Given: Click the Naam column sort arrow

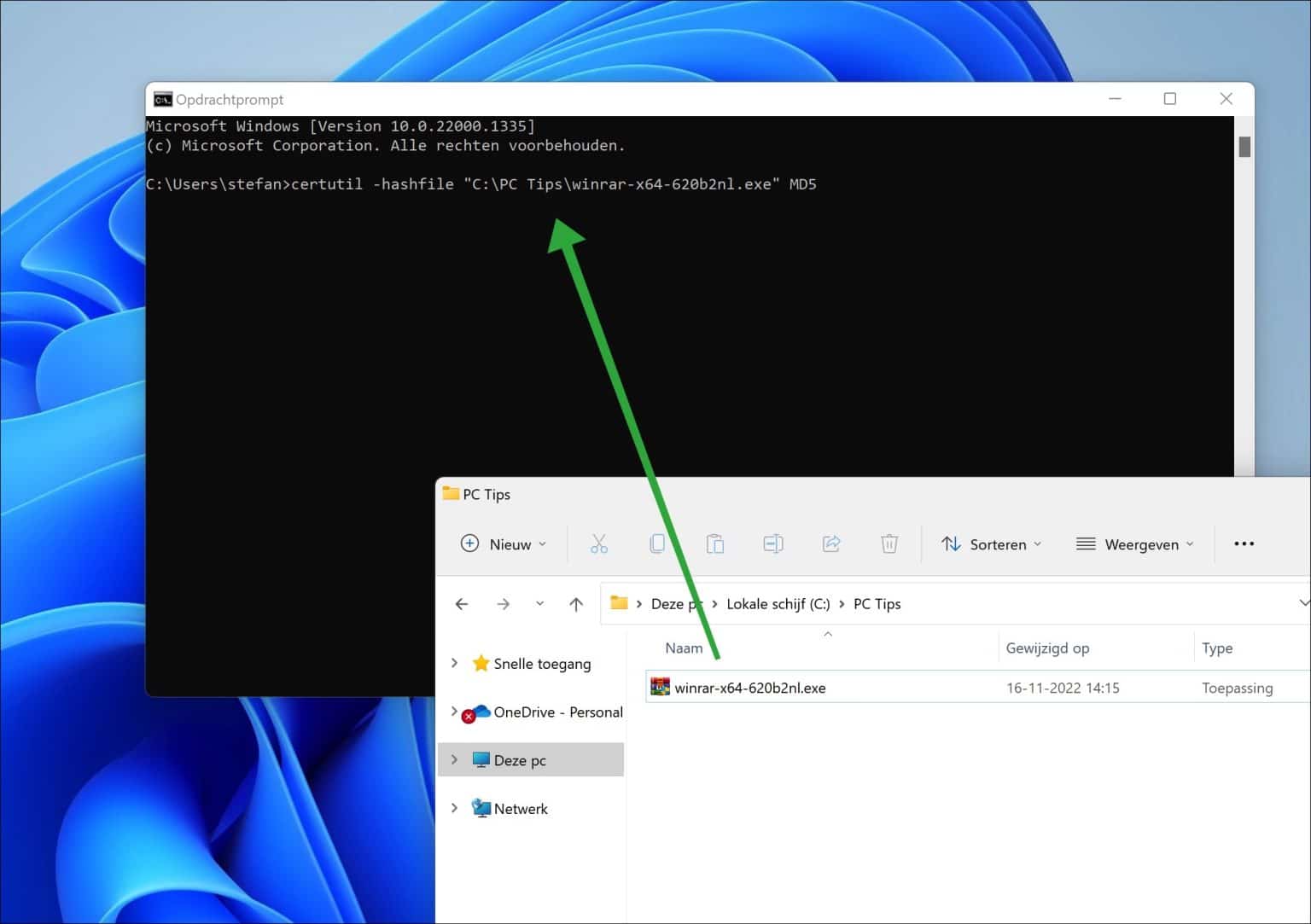Looking at the screenshot, I should [828, 635].
